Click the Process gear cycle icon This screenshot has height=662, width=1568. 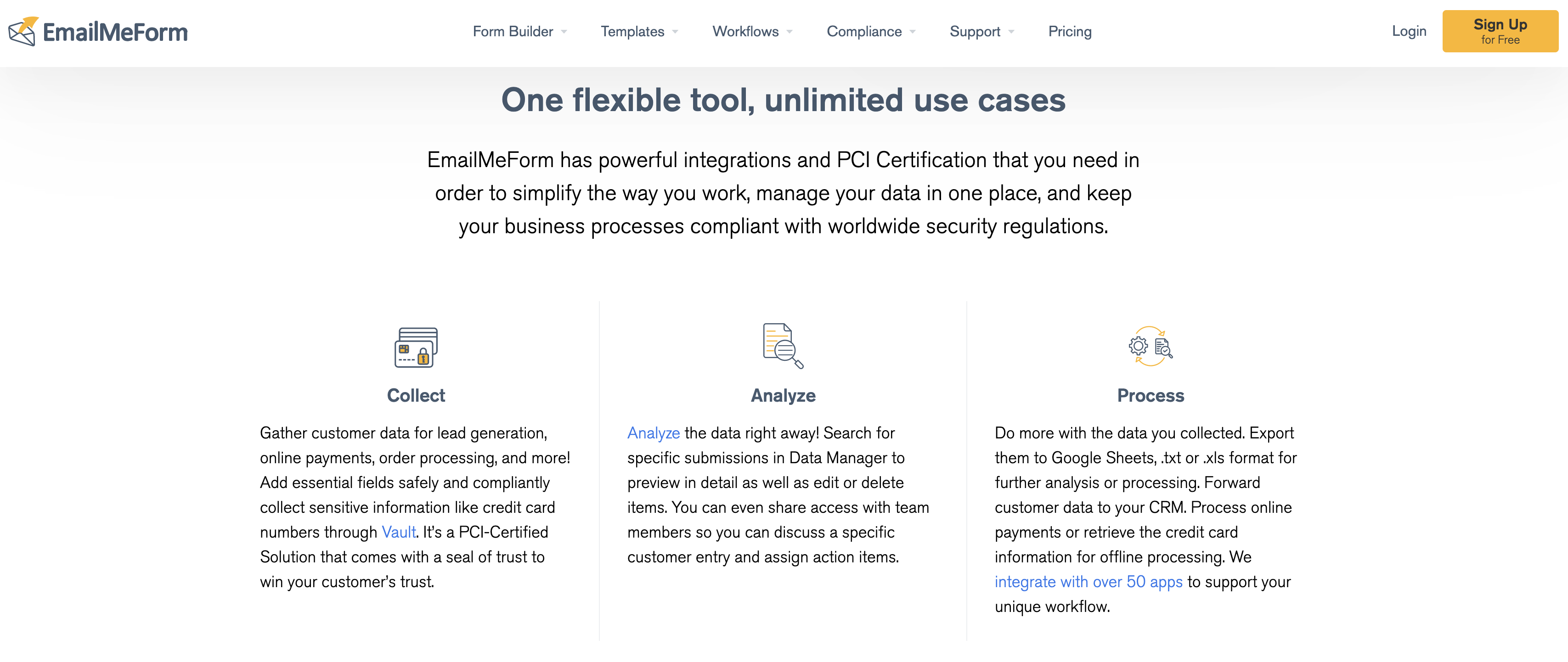[x=1150, y=346]
